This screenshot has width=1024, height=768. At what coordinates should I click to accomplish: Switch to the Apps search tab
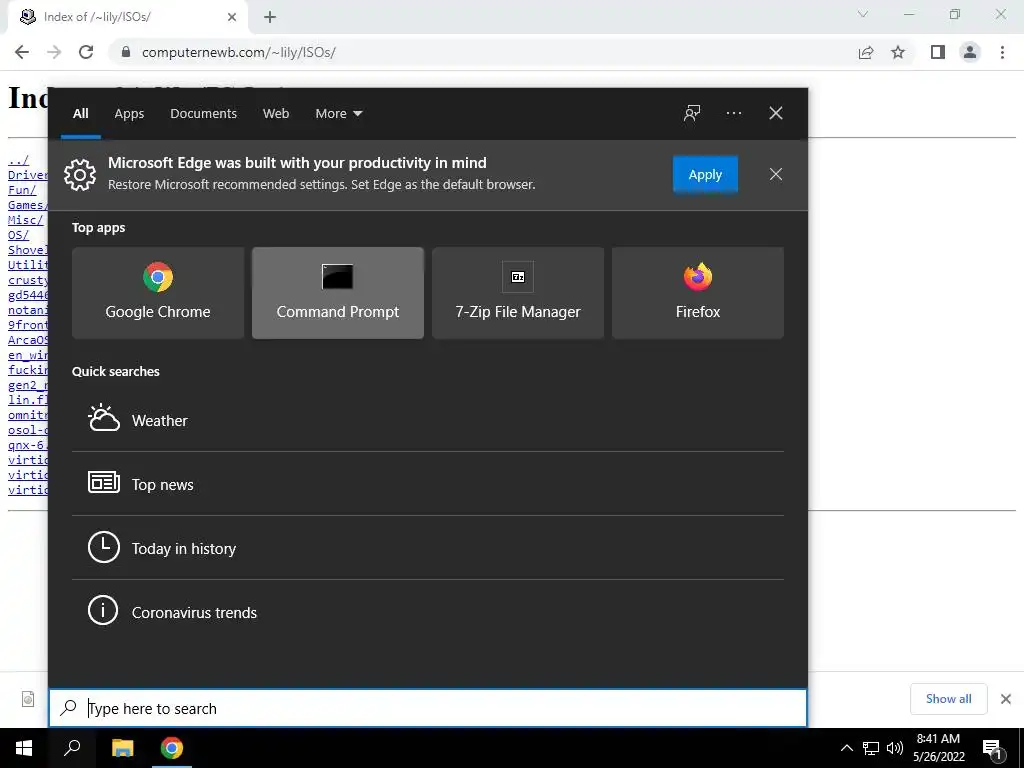pyautogui.click(x=129, y=114)
